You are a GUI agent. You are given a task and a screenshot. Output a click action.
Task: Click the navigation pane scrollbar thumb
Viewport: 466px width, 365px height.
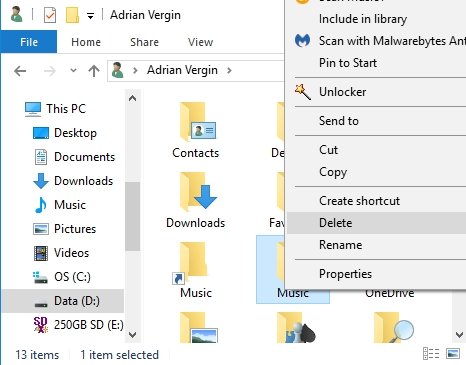(132, 216)
